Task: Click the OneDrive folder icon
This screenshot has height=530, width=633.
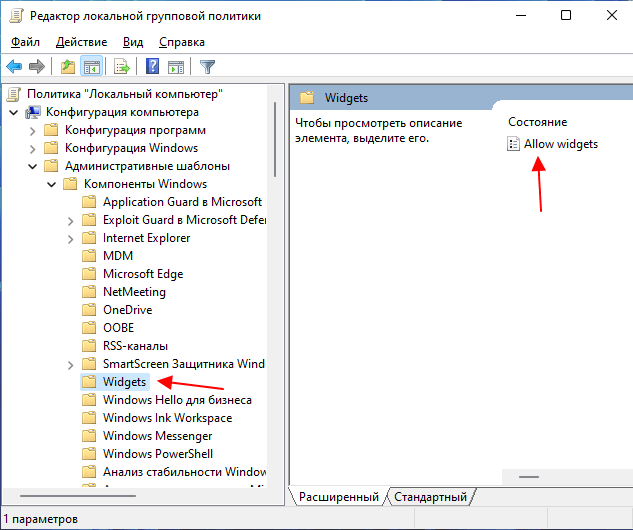Action: 89,310
